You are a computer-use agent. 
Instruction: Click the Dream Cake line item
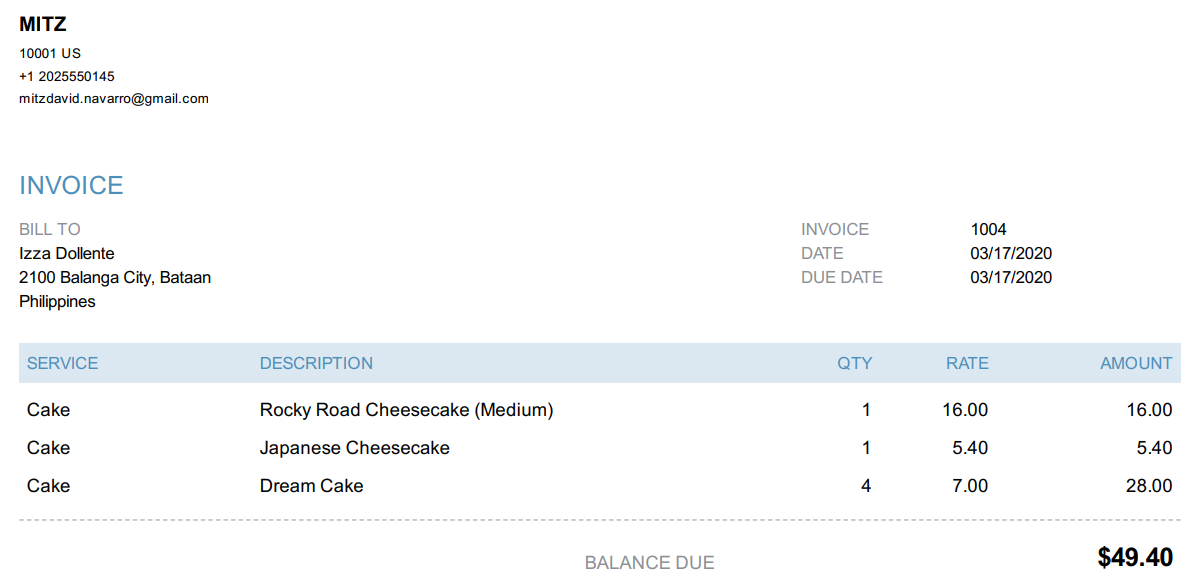(311, 486)
